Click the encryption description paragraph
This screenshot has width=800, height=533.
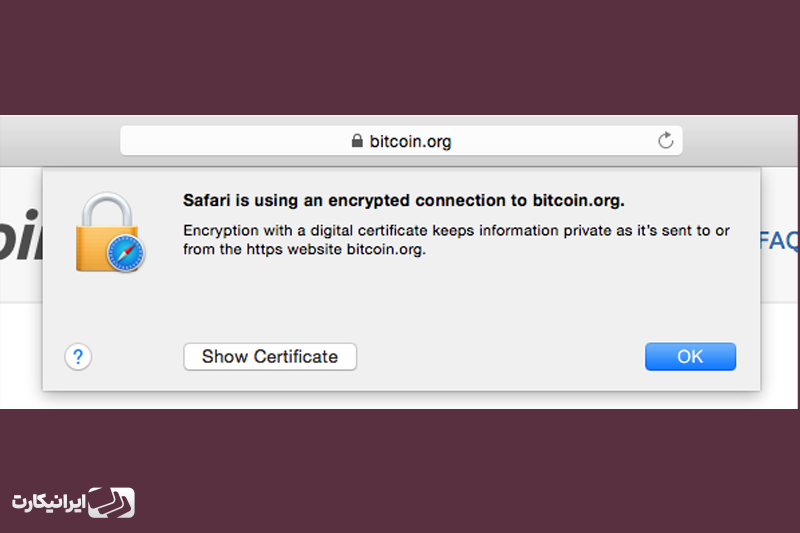(x=456, y=240)
